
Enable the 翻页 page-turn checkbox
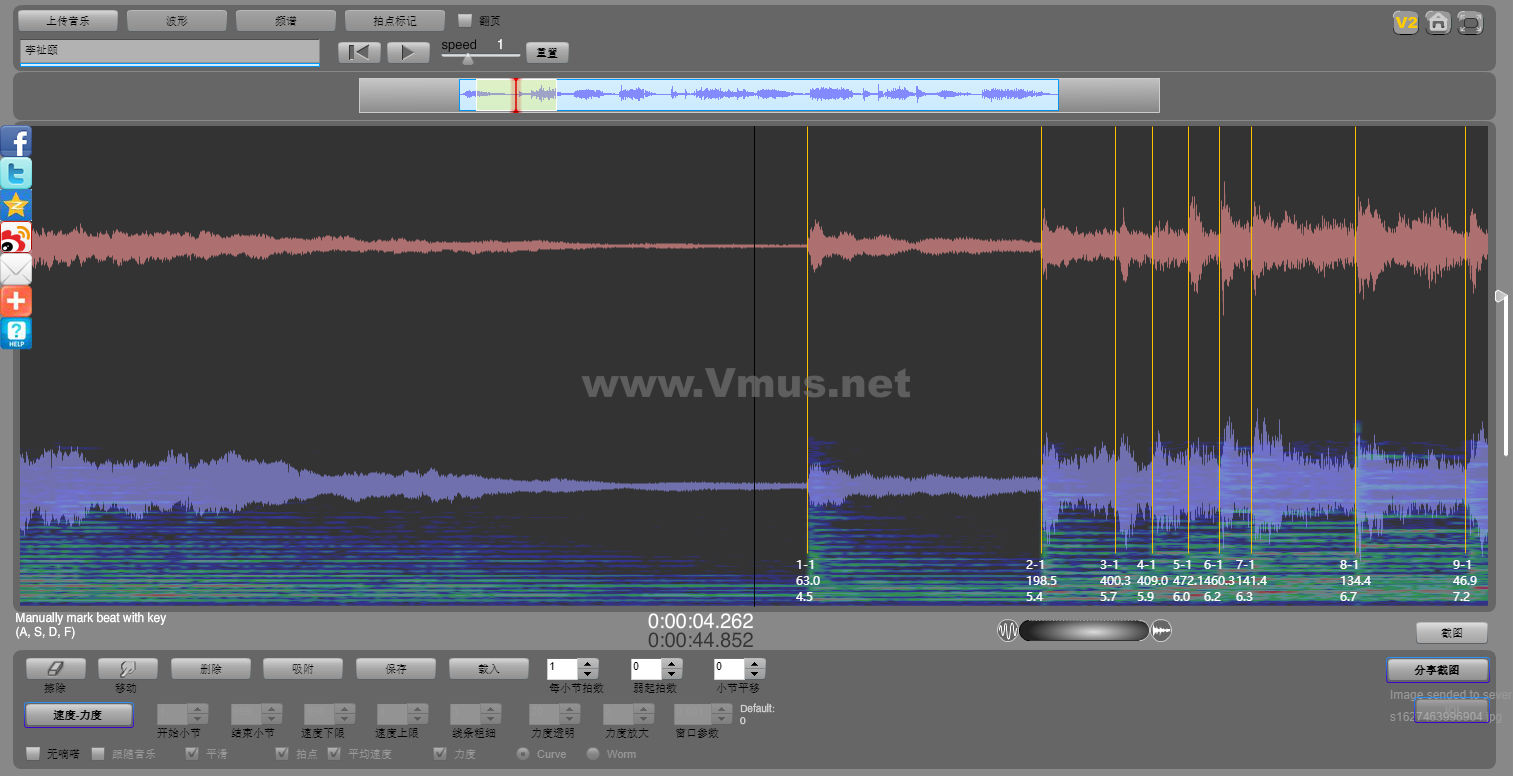464,20
